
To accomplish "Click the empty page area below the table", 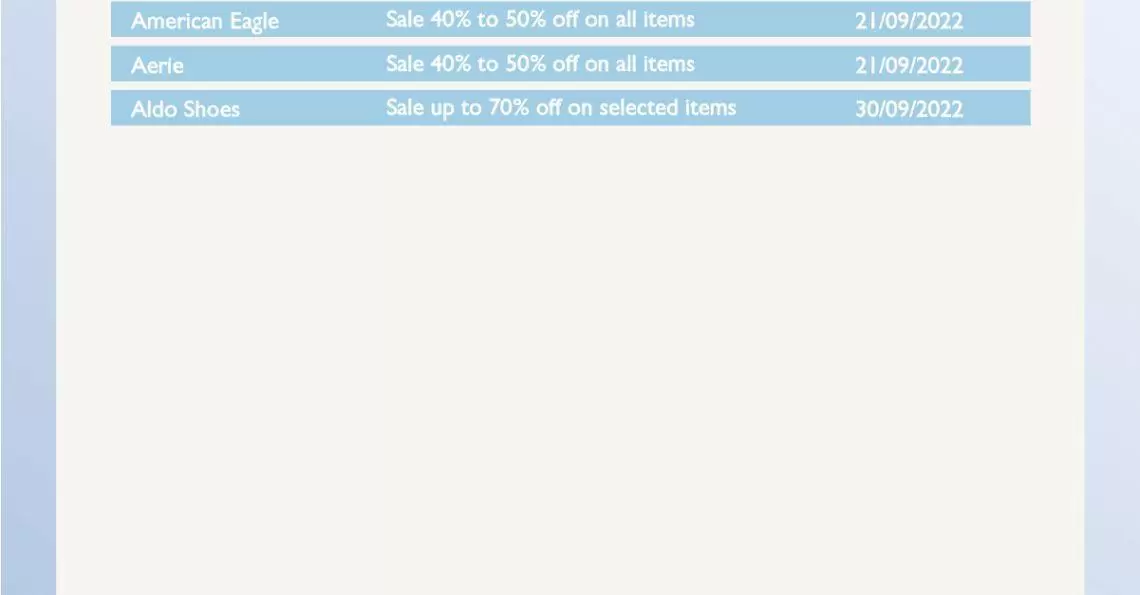I will 570,360.
